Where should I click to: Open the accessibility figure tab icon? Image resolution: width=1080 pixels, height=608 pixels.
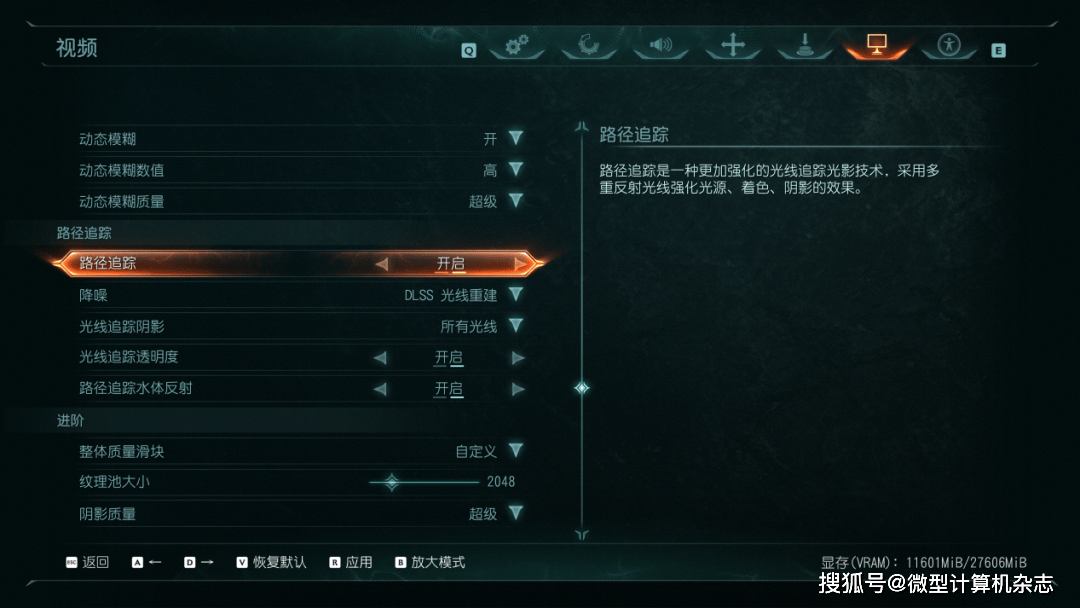tap(949, 45)
